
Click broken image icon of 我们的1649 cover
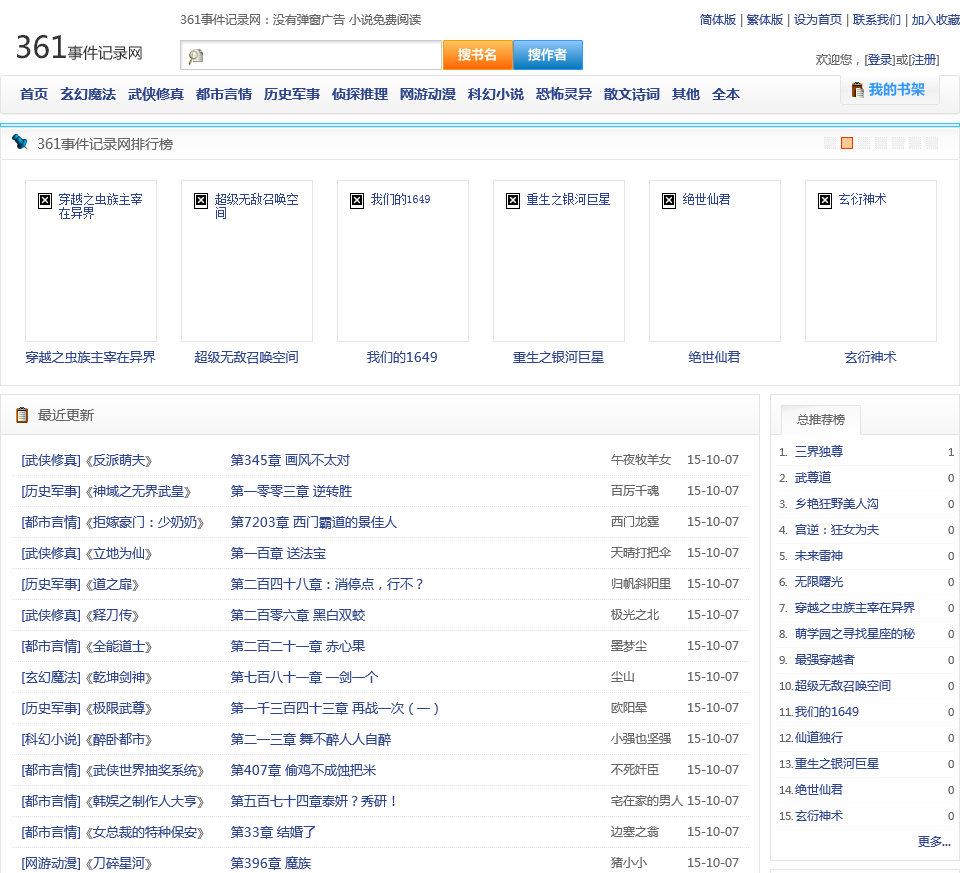[357, 200]
